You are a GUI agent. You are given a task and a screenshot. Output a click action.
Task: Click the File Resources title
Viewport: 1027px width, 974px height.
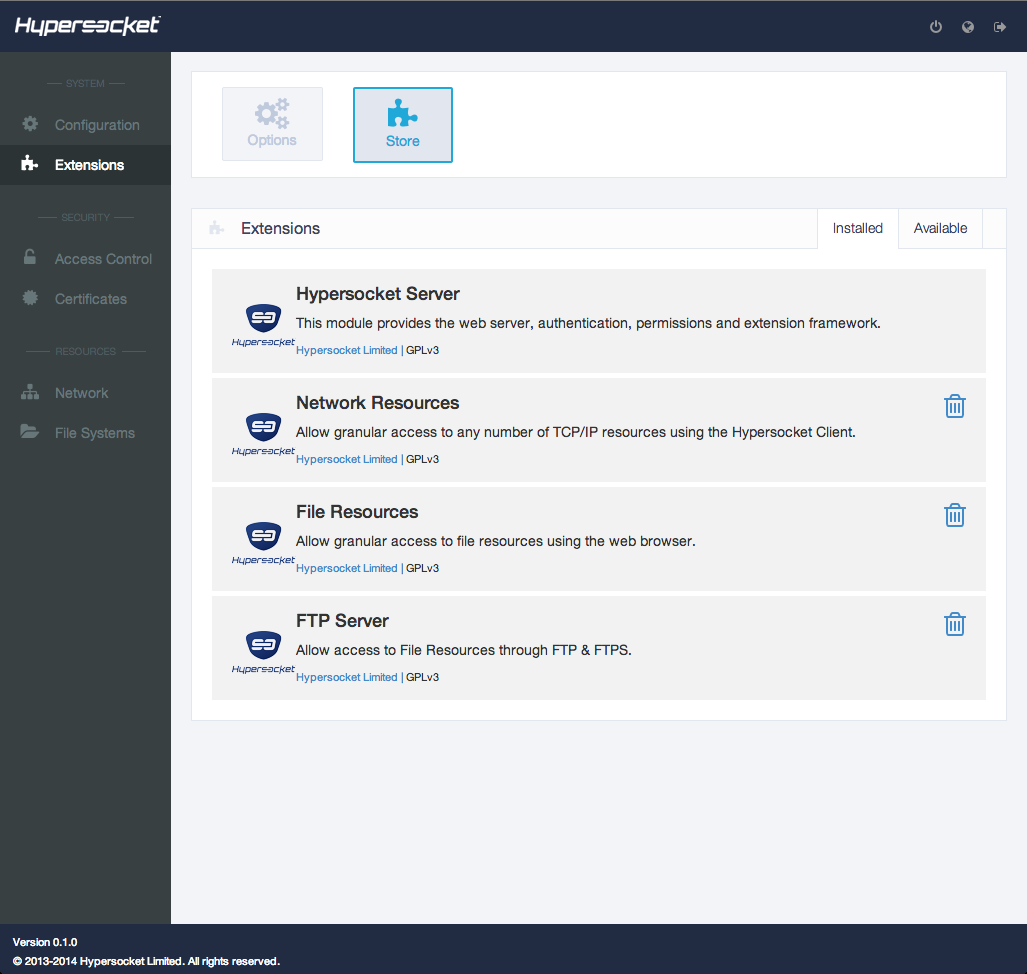[x=357, y=512]
